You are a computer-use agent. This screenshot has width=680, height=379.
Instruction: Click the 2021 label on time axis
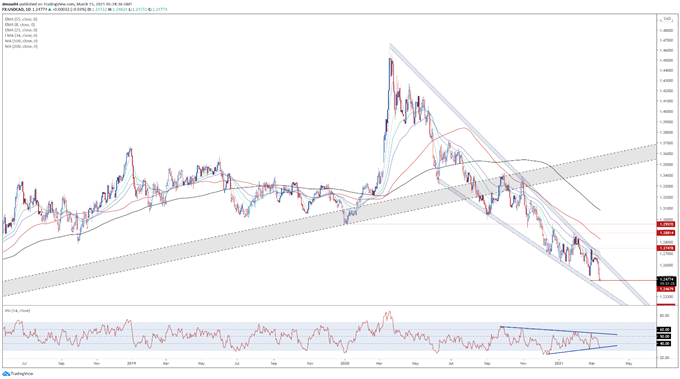559,363
